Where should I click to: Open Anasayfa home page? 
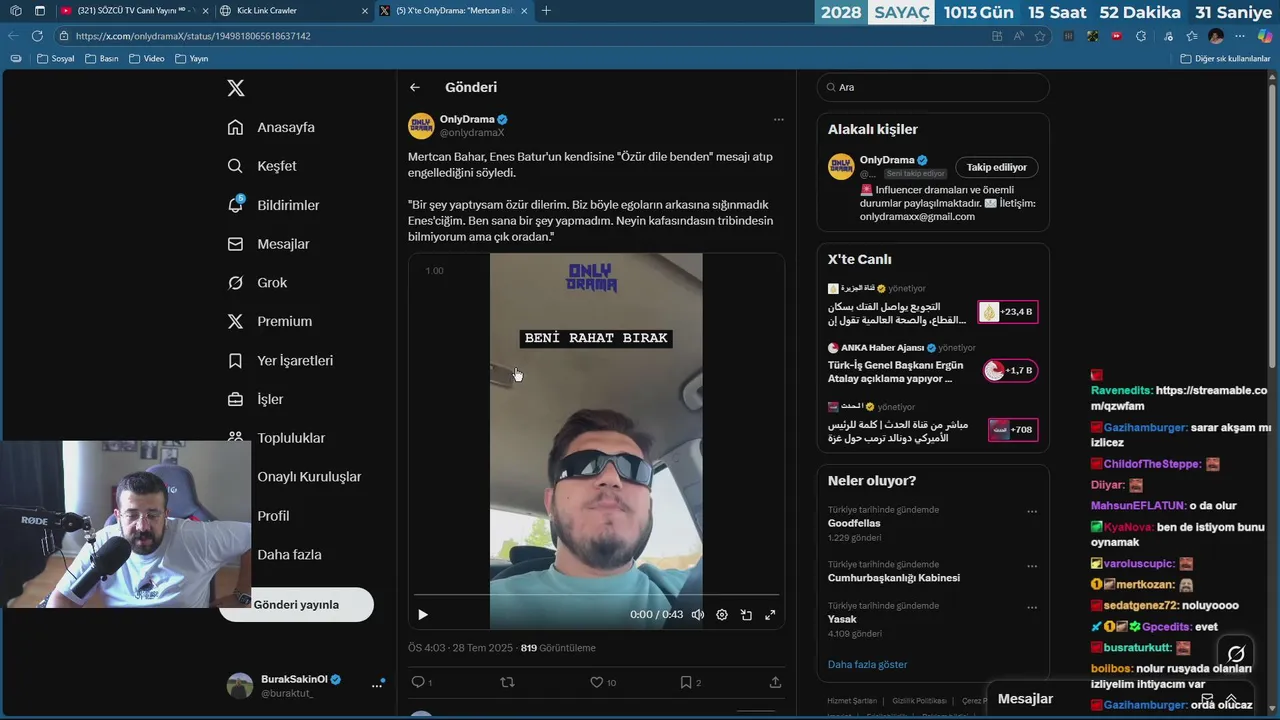pyautogui.click(x=271, y=127)
